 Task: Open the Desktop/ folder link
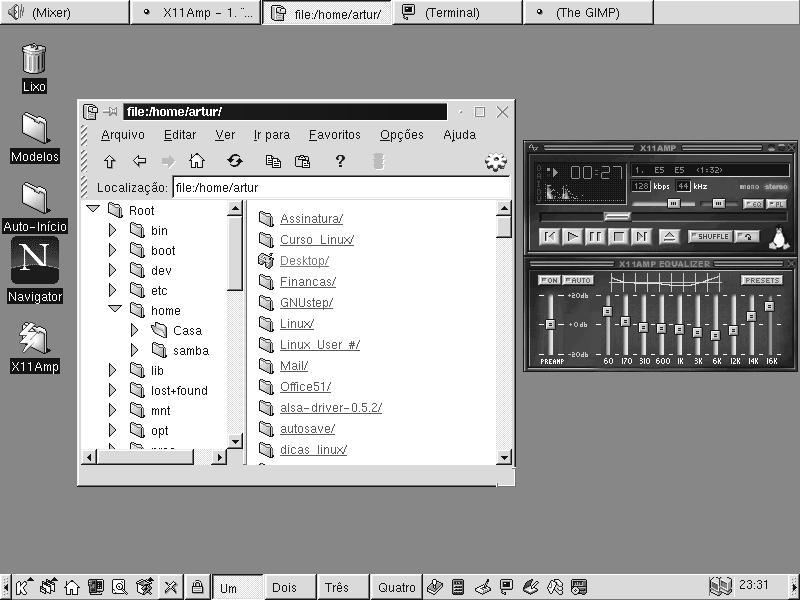(x=304, y=261)
